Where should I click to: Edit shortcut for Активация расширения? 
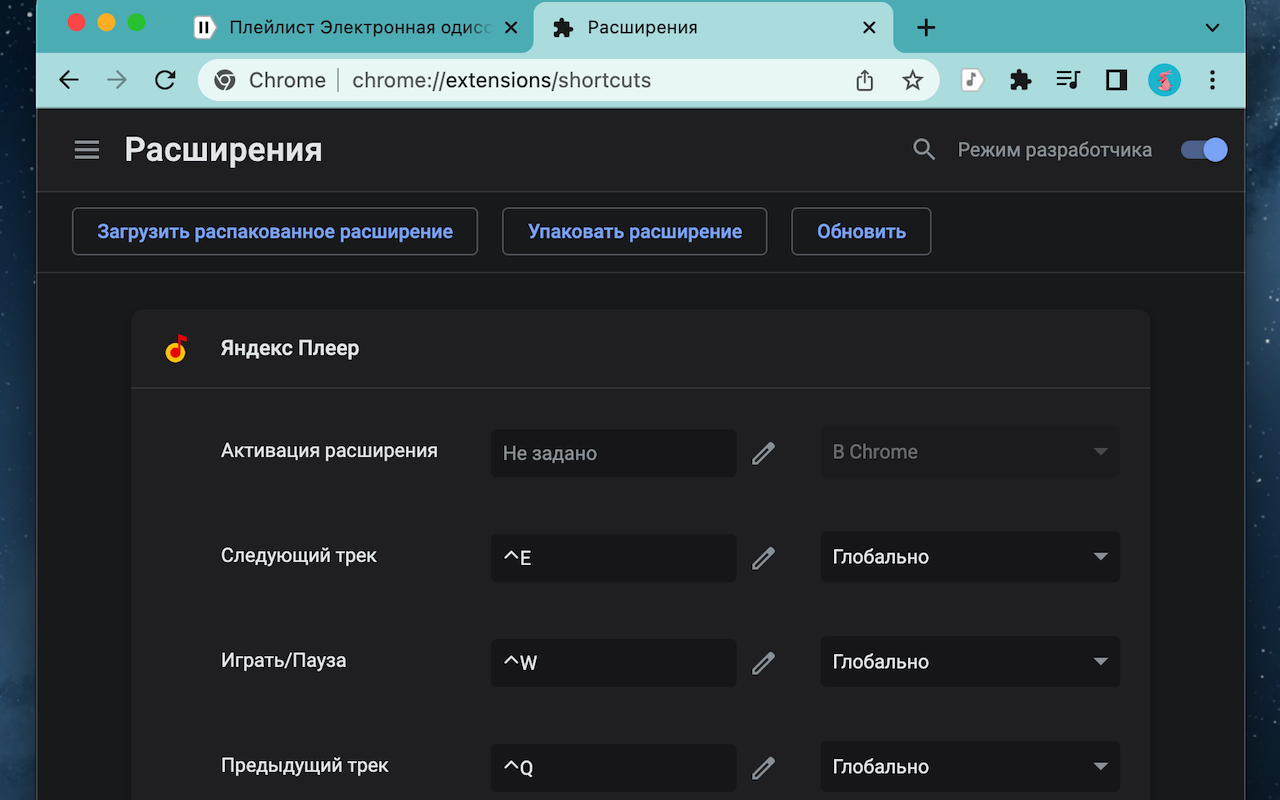tap(764, 453)
